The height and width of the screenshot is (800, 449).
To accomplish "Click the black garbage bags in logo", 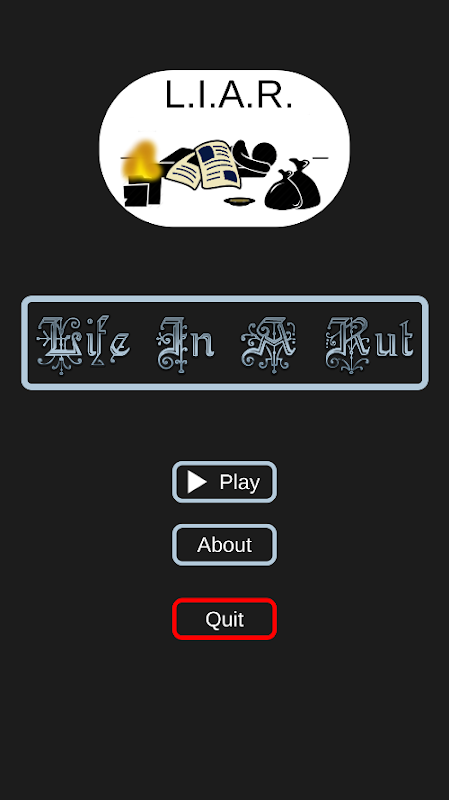I will click(293, 185).
